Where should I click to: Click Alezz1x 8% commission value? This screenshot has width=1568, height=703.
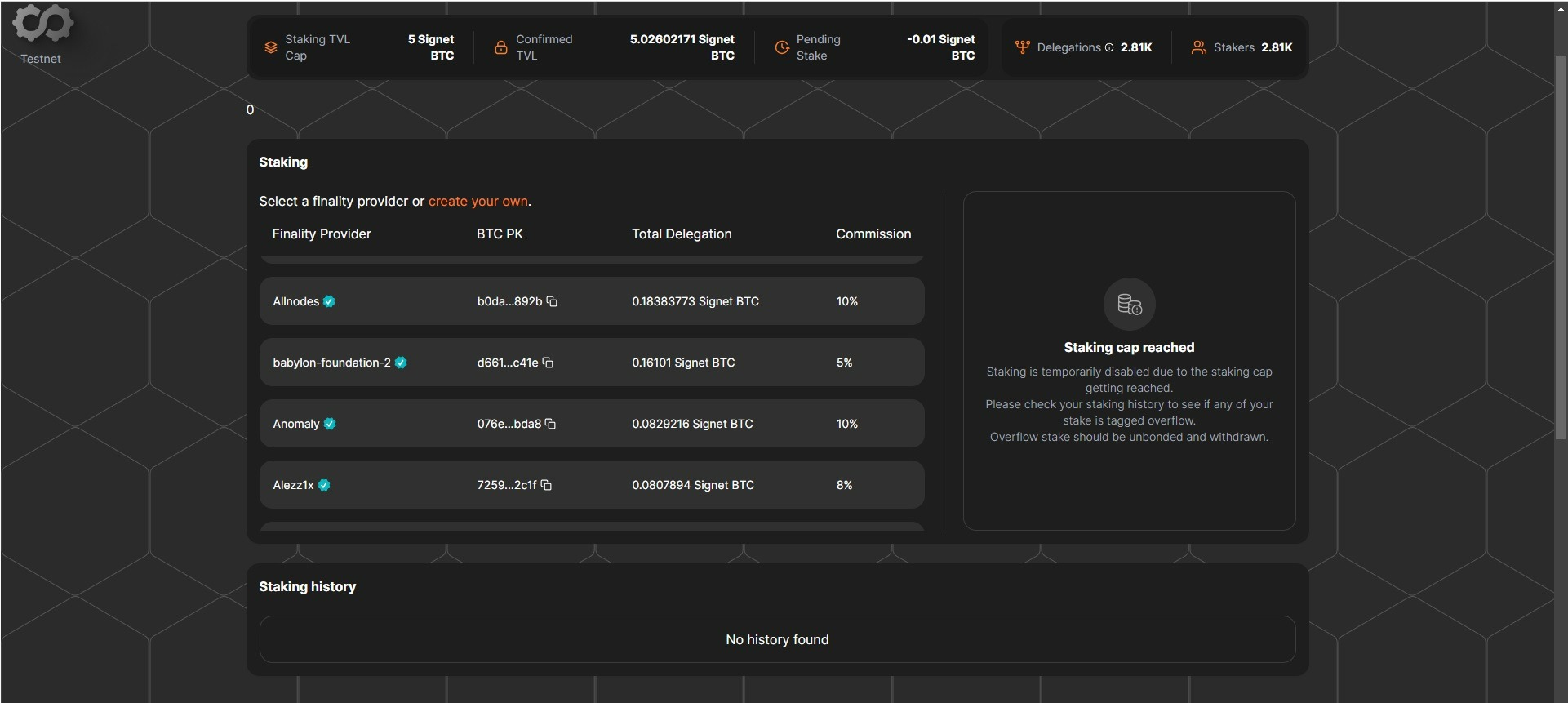pos(844,485)
